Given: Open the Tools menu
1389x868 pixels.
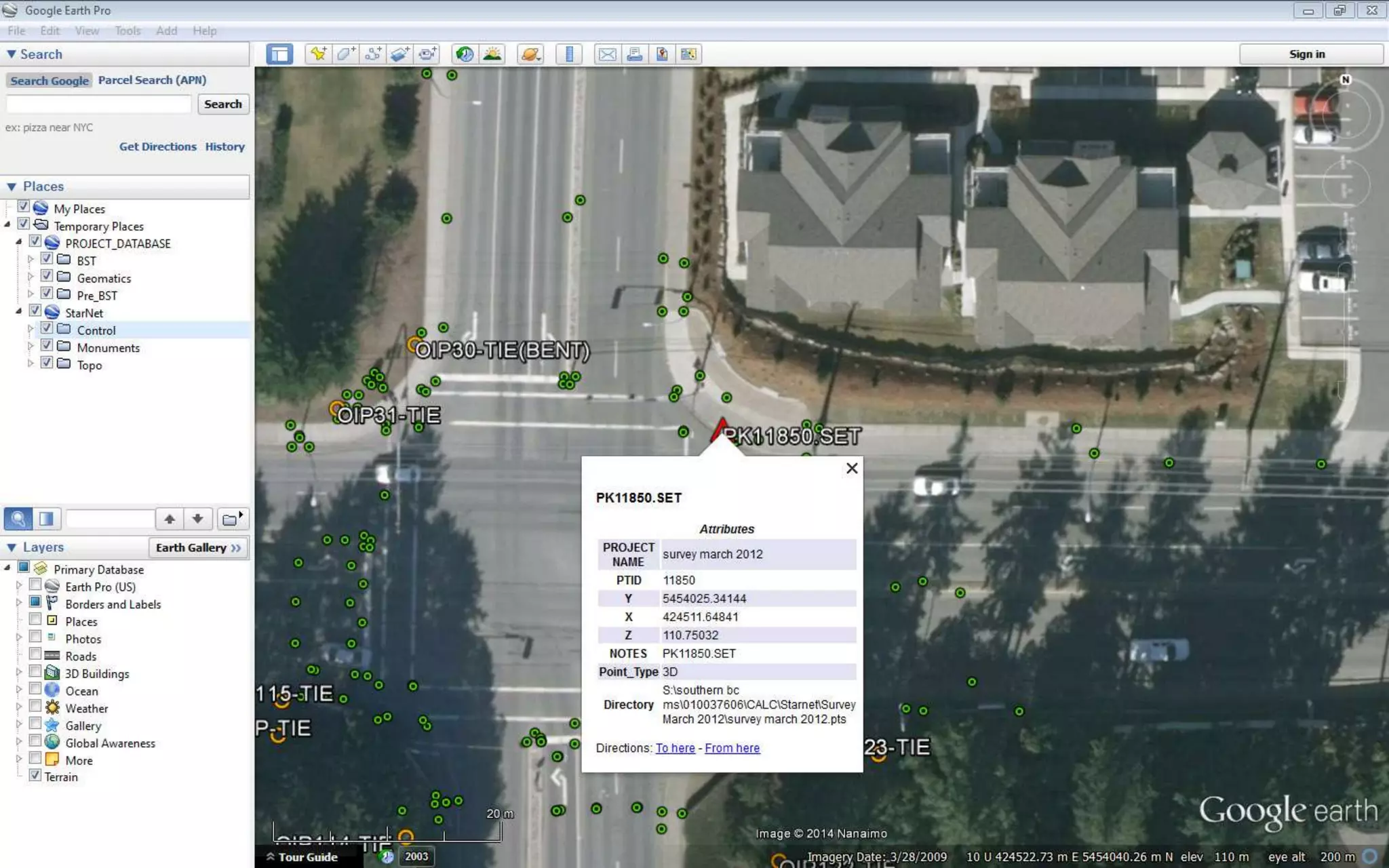Looking at the screenshot, I should point(127,31).
